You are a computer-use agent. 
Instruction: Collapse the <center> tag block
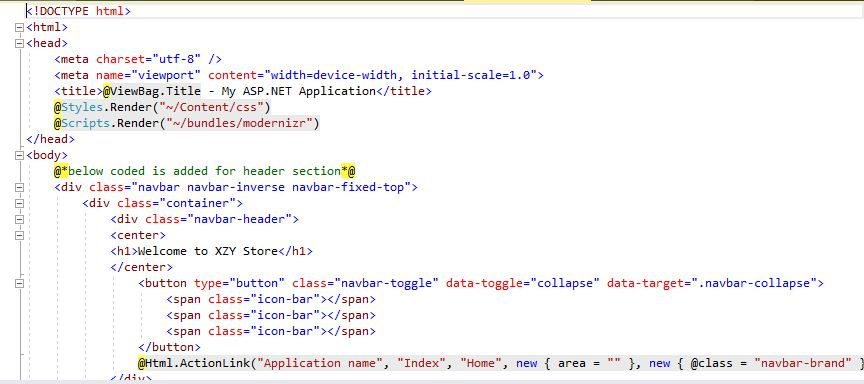coord(20,235)
